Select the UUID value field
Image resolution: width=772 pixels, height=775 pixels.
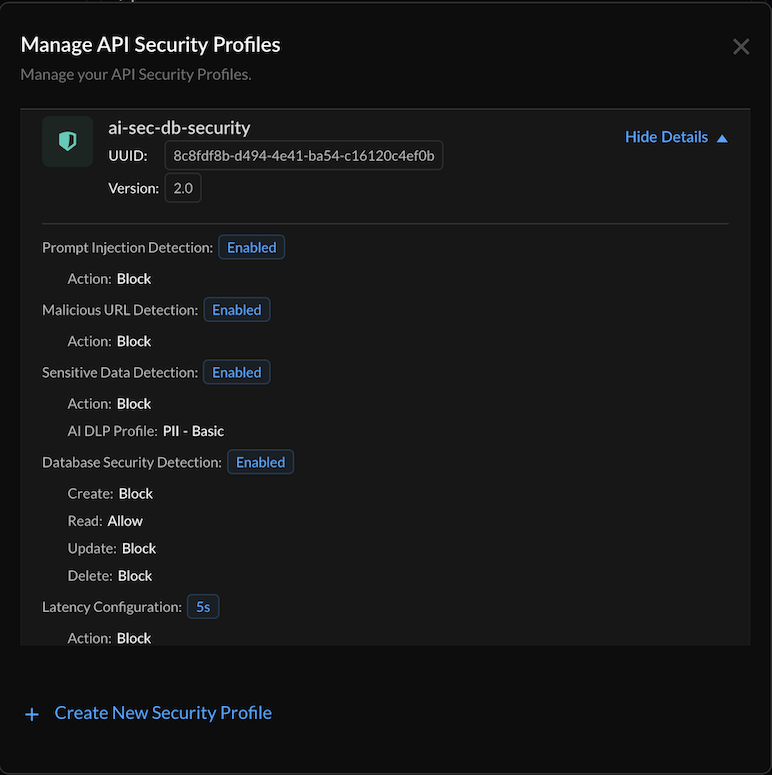pyautogui.click(x=303, y=156)
